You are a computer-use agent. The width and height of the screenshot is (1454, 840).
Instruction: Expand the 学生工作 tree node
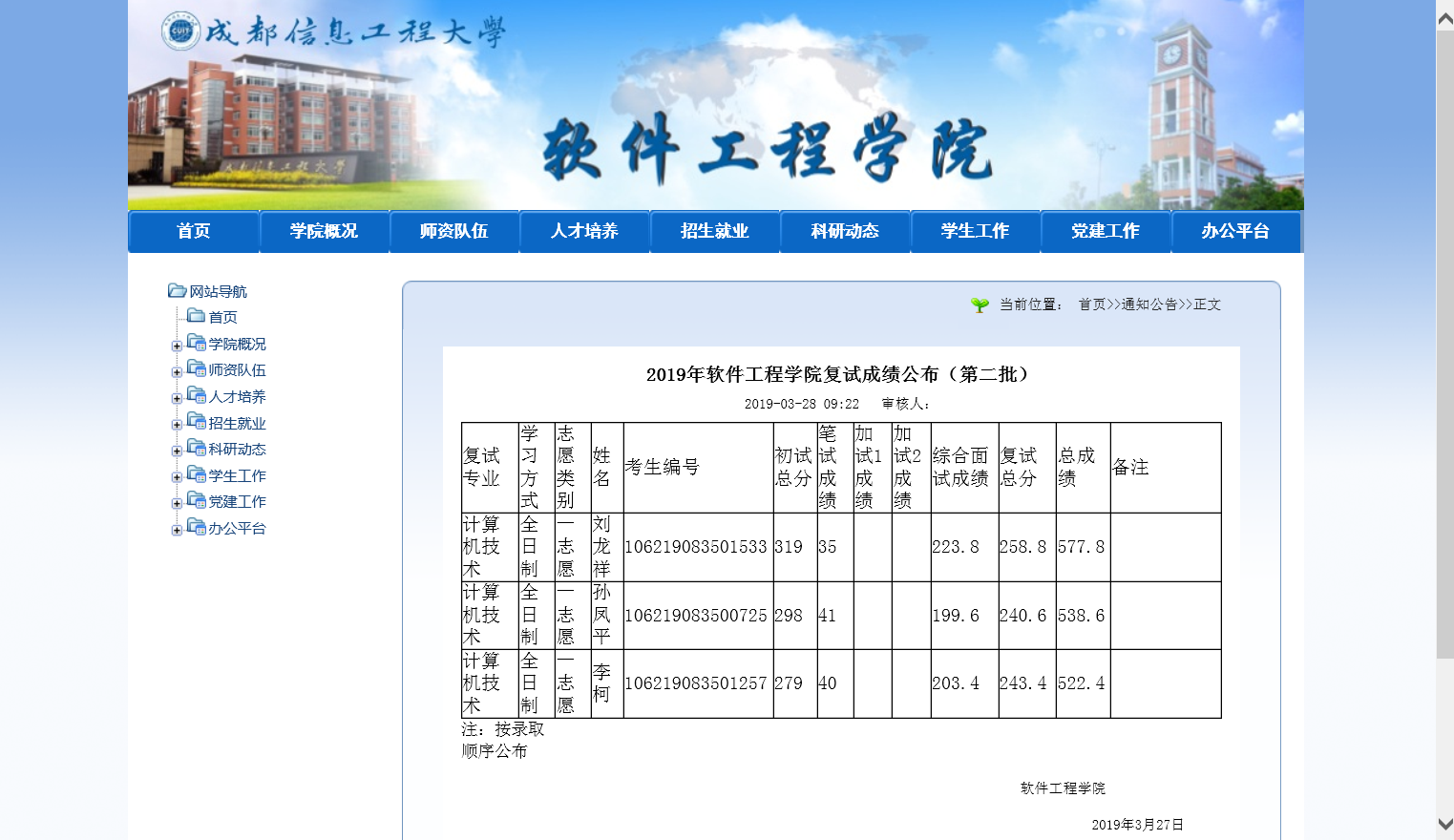[x=177, y=477]
